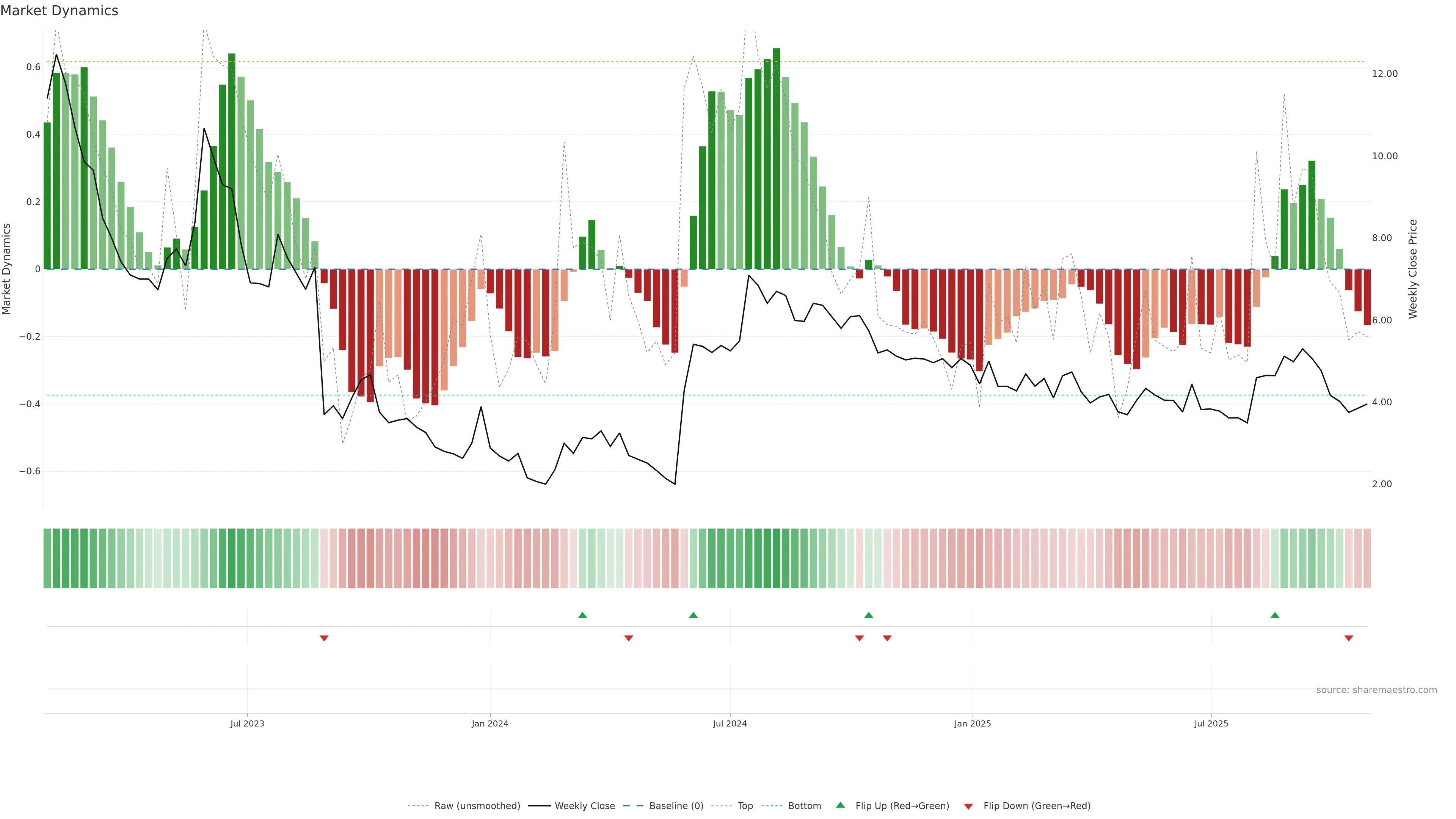This screenshot has height=819, width=1456.
Task: Click the Jan 2025 x-axis label
Action: pyautogui.click(x=972, y=723)
